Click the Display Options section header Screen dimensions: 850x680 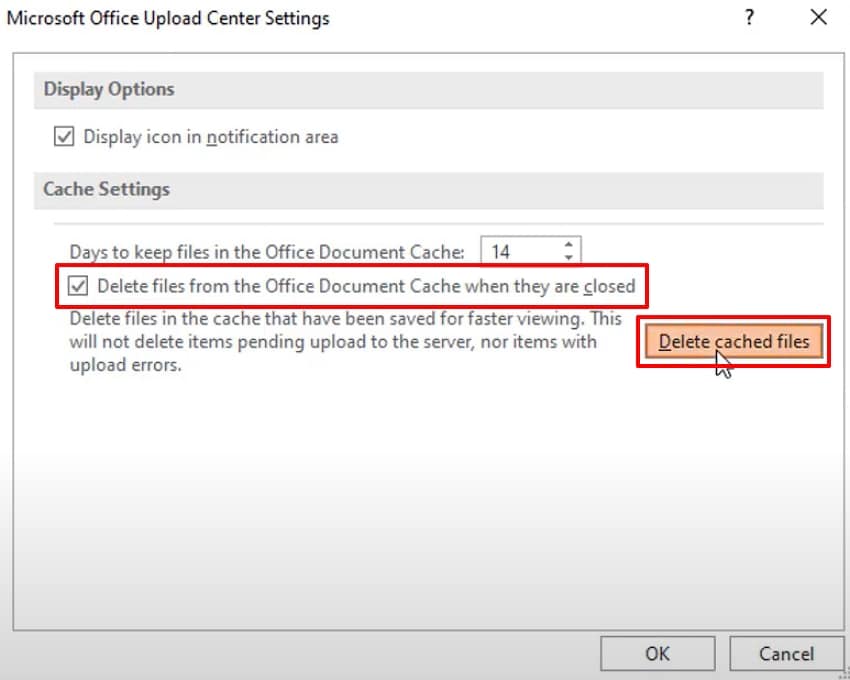[109, 89]
